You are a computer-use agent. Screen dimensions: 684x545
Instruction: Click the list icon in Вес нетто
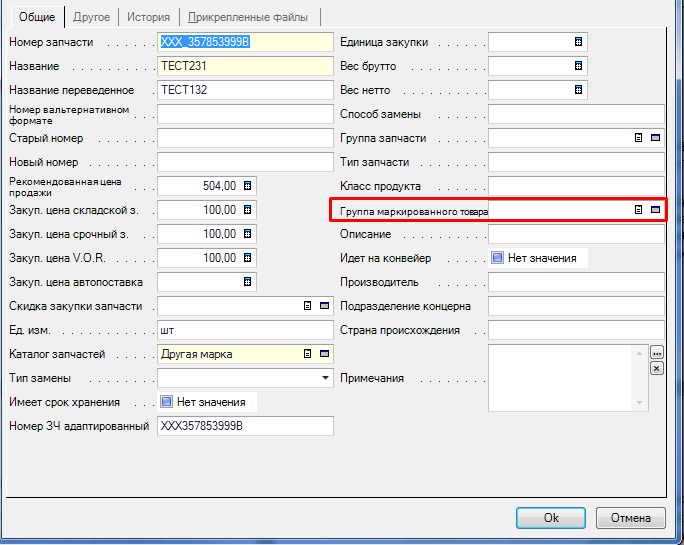pos(578,90)
